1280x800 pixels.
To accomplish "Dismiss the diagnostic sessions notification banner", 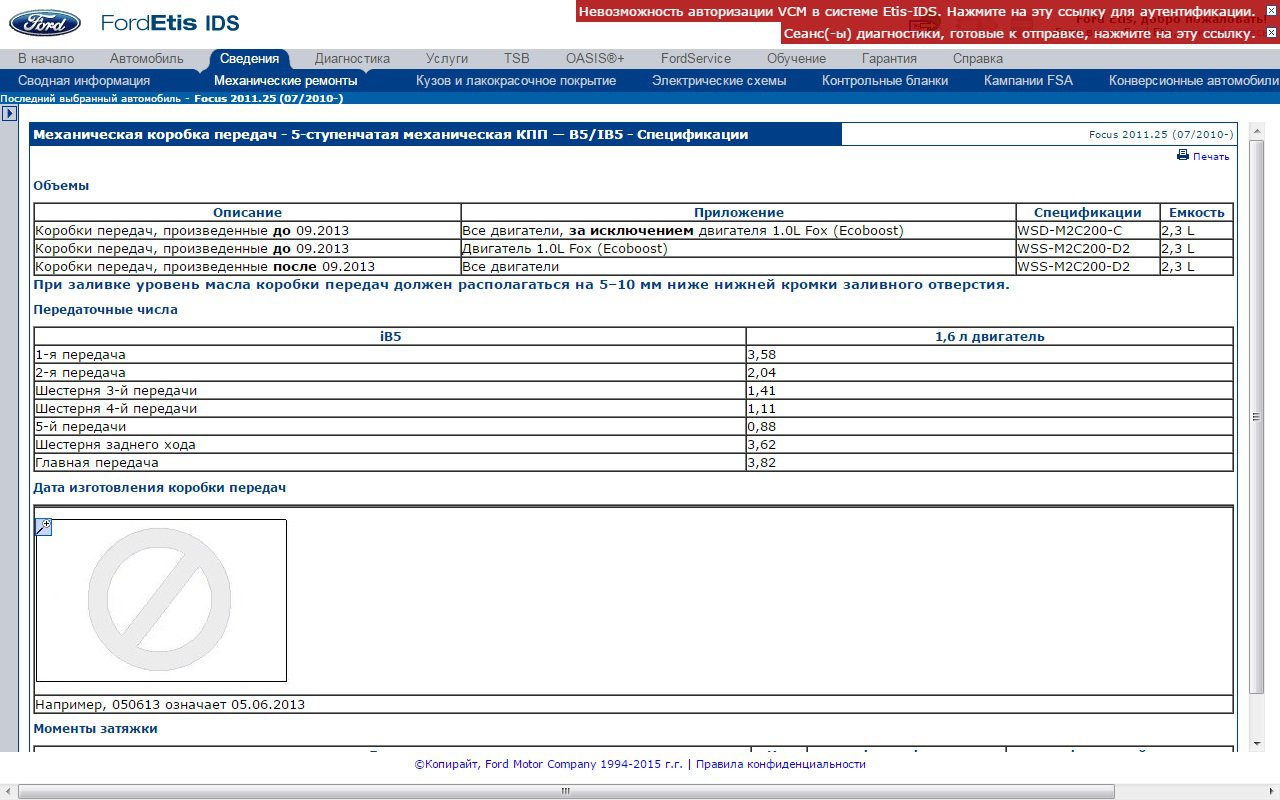I will pos(1271,33).
